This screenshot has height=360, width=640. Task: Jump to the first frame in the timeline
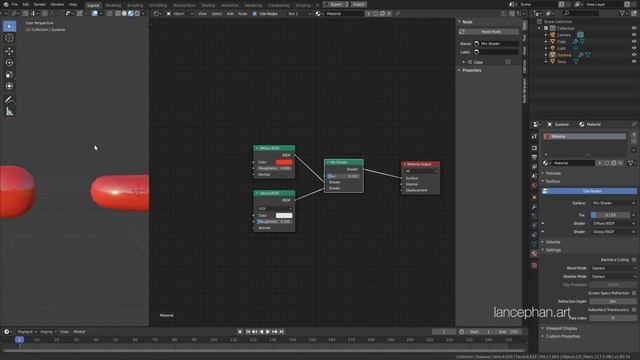click(248, 332)
